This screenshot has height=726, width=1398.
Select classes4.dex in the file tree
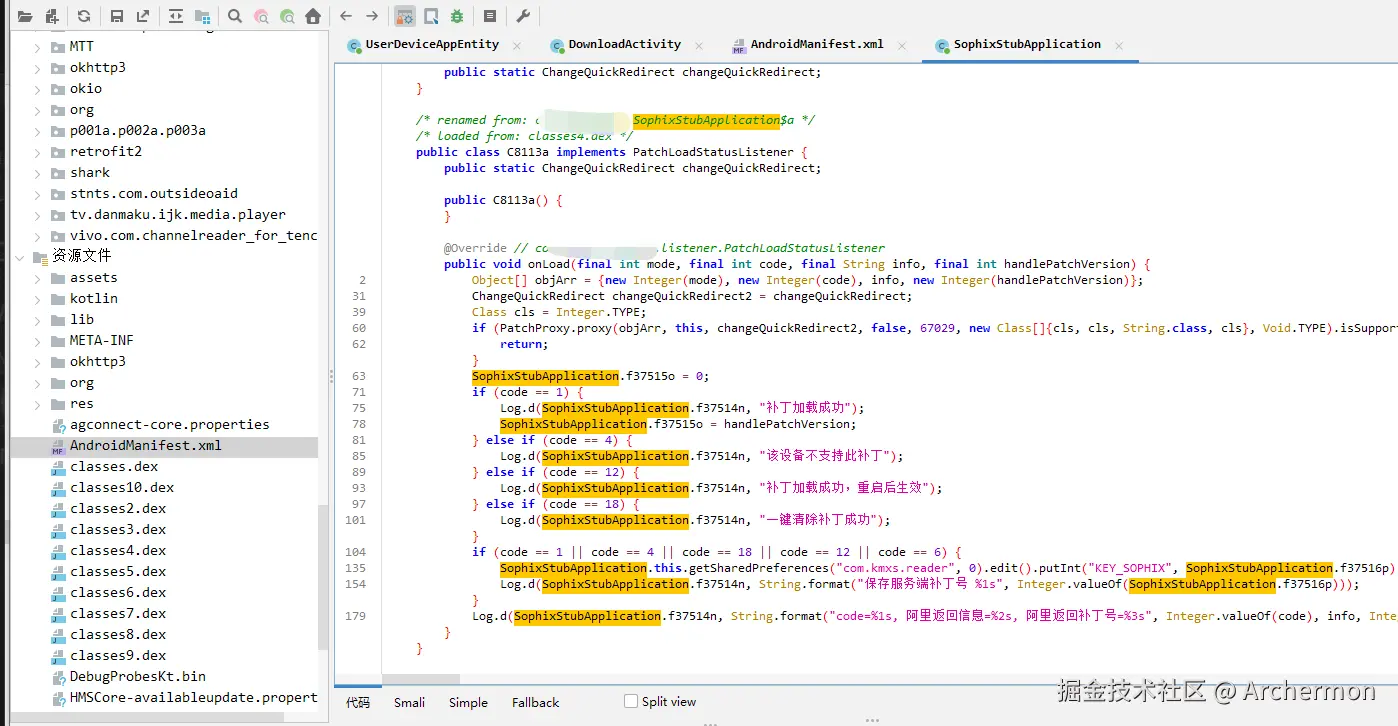tap(118, 551)
